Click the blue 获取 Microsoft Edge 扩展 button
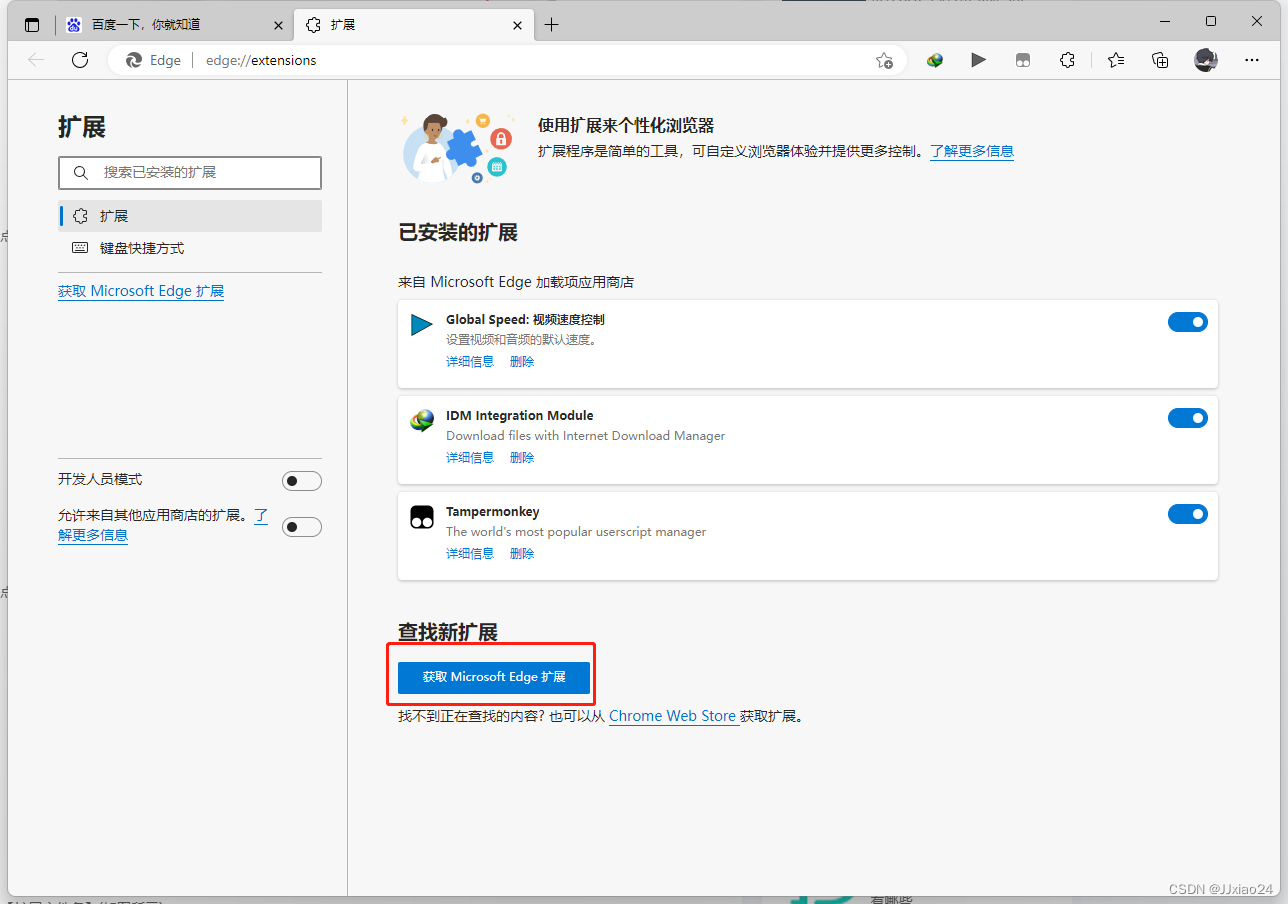The width and height of the screenshot is (1288, 904). (494, 677)
